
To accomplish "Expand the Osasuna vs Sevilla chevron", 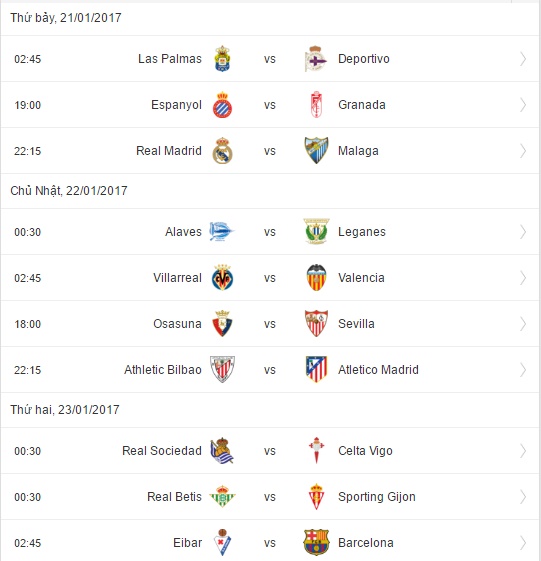I will (x=523, y=324).
